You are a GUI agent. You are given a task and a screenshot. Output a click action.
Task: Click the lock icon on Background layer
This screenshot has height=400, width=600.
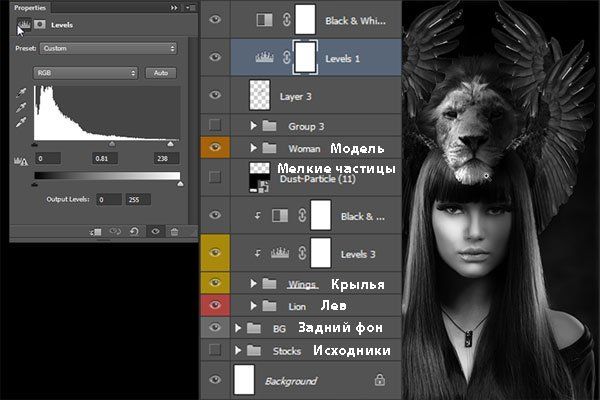click(x=380, y=380)
